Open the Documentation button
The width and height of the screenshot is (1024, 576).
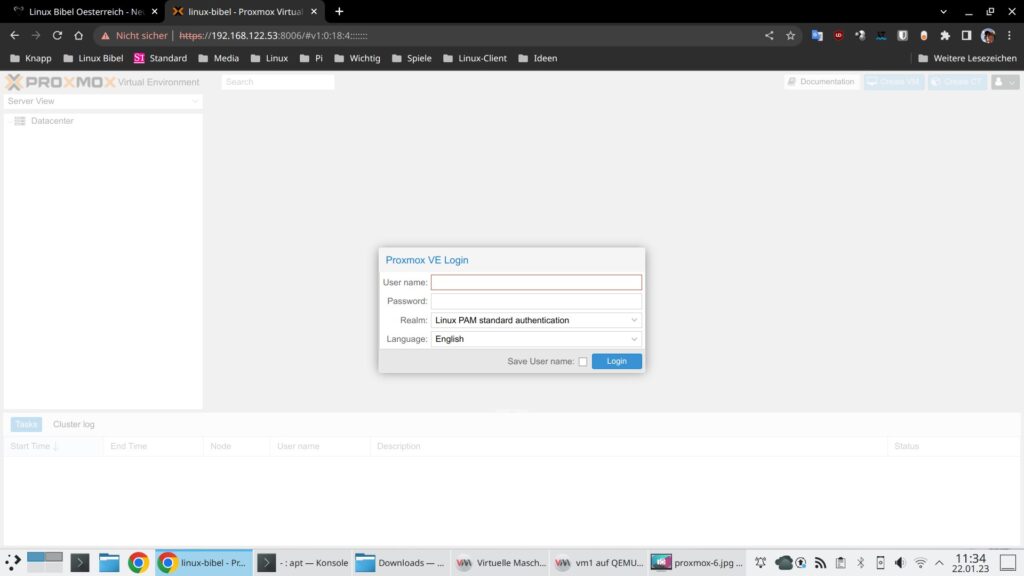pyautogui.click(x=822, y=82)
